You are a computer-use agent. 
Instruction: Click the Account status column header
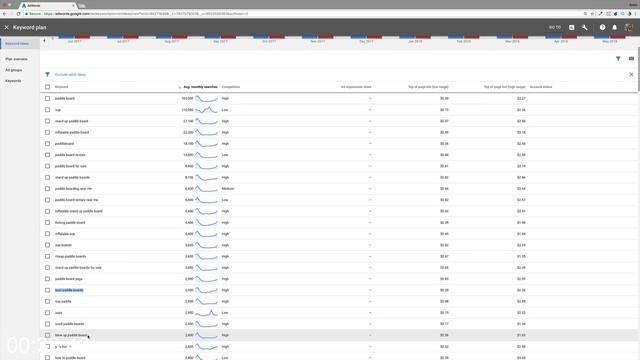541,87
